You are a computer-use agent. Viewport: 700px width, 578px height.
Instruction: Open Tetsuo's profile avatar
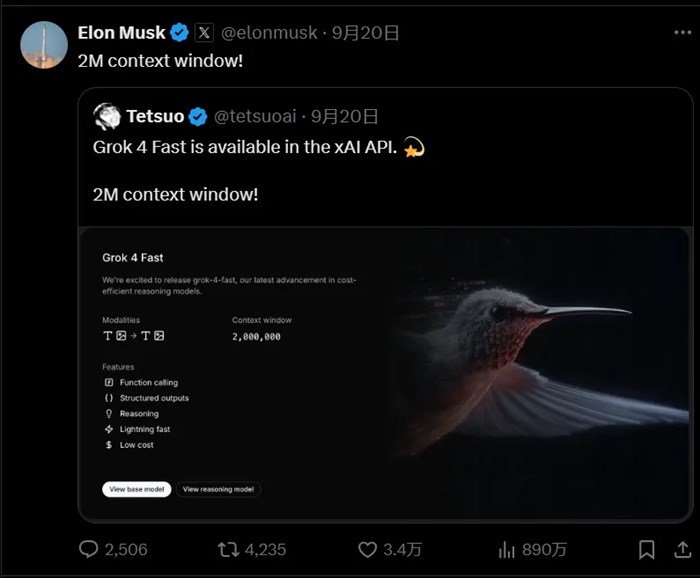(107, 117)
